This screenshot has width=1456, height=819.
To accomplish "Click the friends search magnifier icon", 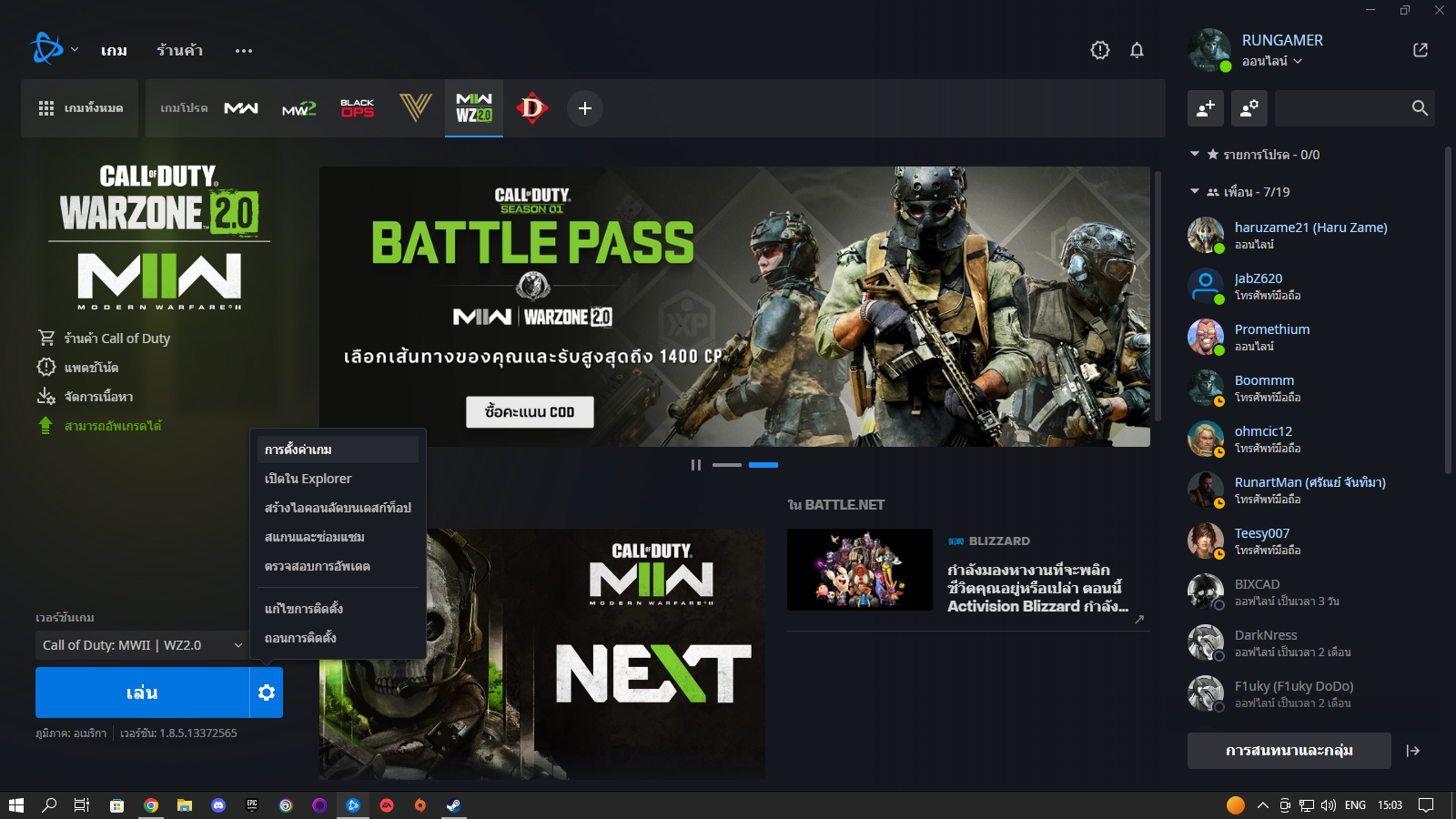I will tap(1420, 108).
